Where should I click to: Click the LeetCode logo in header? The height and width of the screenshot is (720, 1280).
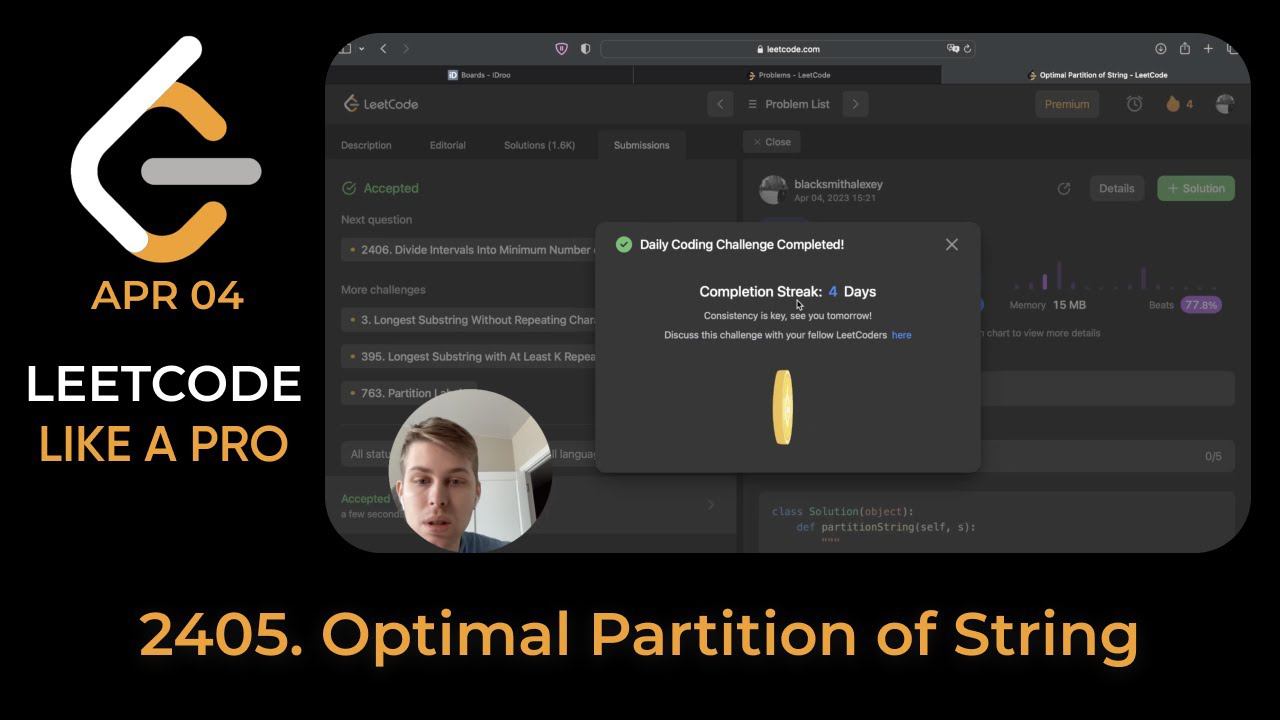pyautogui.click(x=380, y=104)
